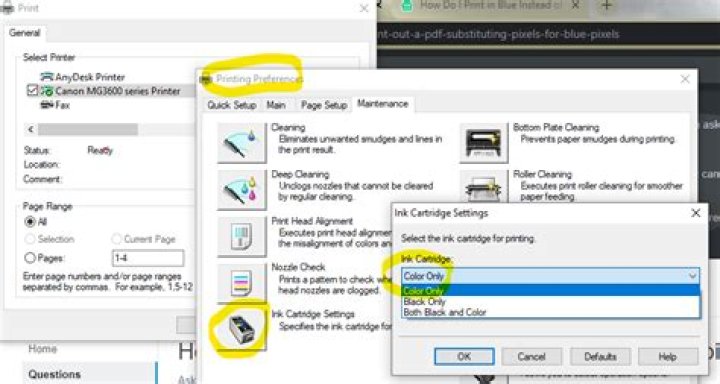Click the 'Ink Cartridge Settings' maintenance label
The width and height of the screenshot is (720, 384).
(x=313, y=314)
